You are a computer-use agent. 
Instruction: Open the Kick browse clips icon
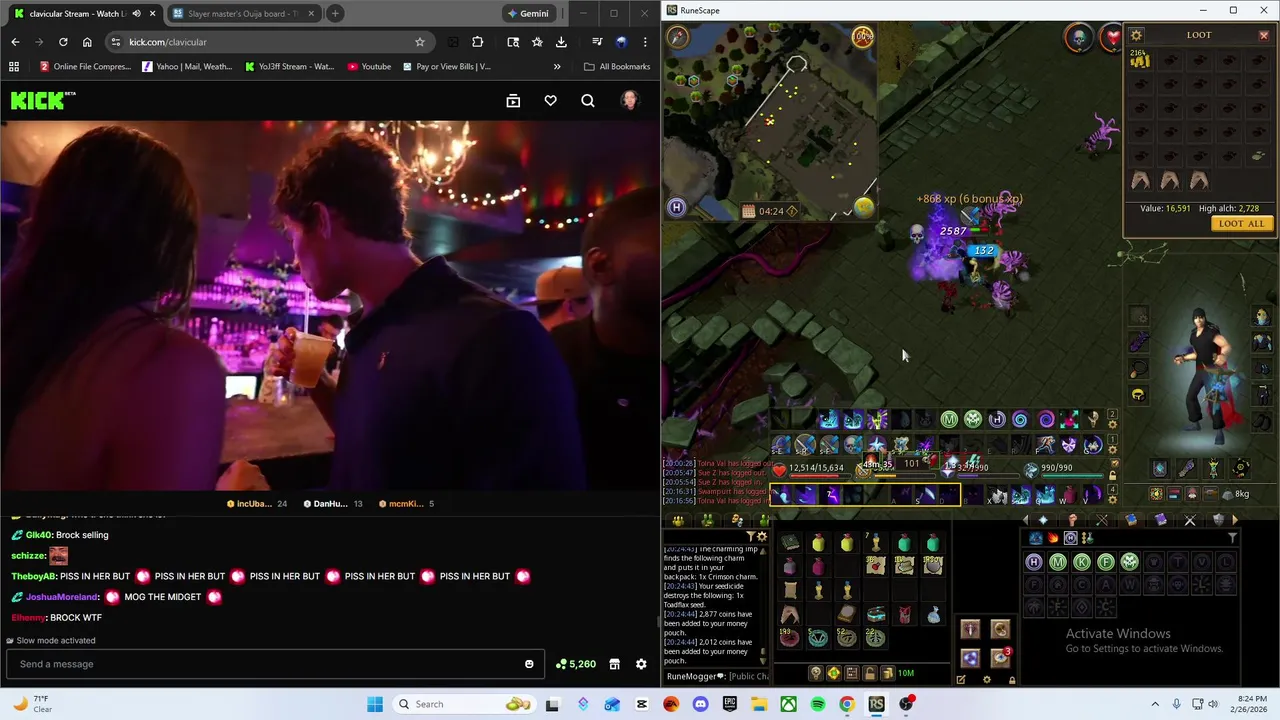point(513,101)
